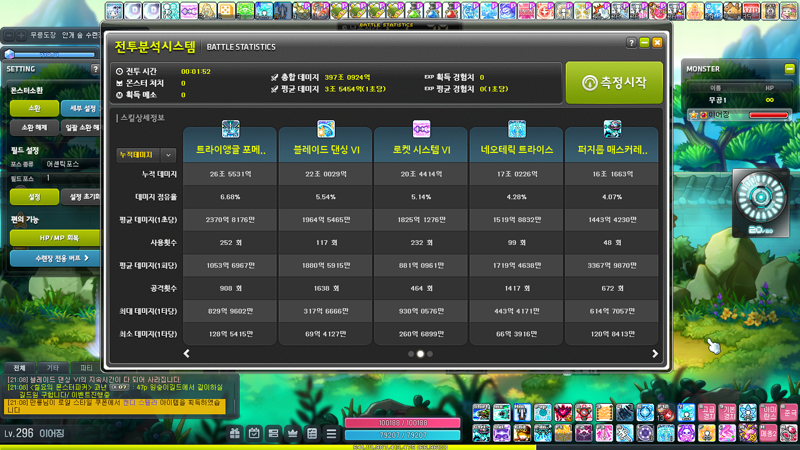The width and height of the screenshot is (800, 450).
Task: Click the 일괄 소환 해제 button
Action: 81,128
